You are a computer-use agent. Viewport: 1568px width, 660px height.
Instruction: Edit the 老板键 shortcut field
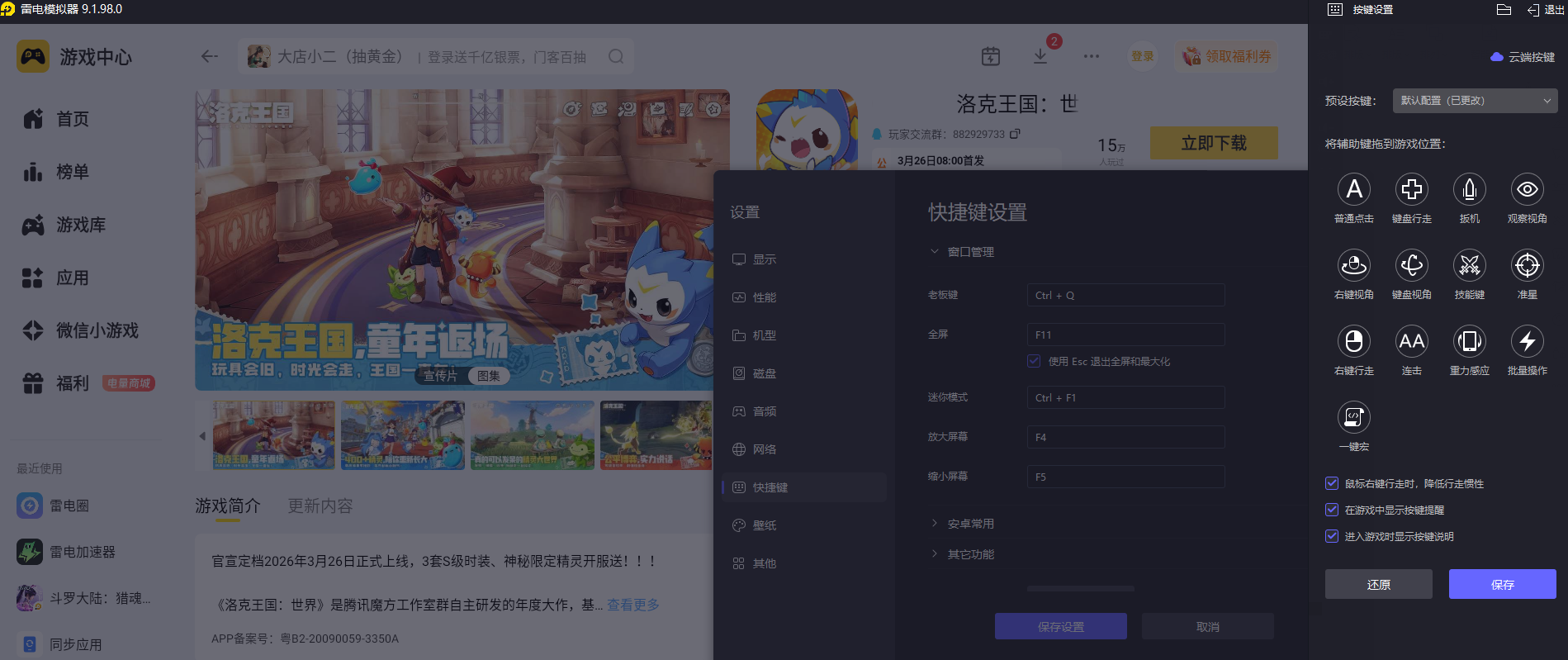coord(1125,295)
